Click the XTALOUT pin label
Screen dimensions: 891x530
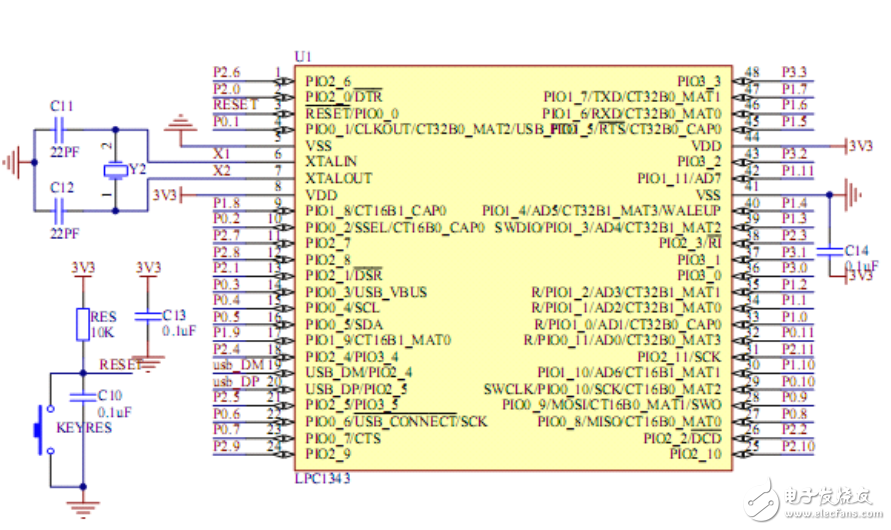340,177
